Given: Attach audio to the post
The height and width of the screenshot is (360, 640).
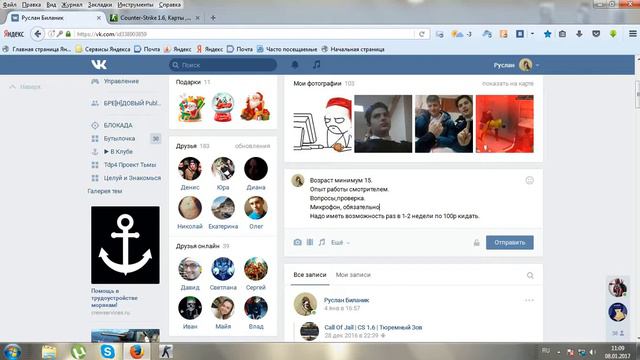Looking at the screenshot, I should (x=322, y=242).
